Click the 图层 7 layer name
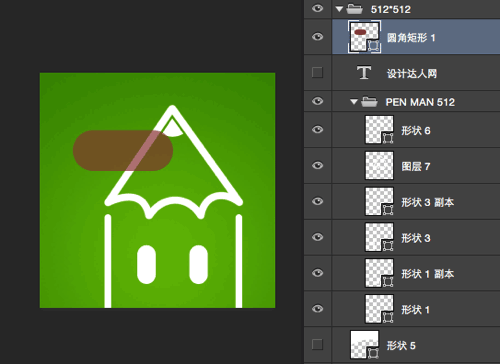The height and width of the screenshot is (364, 500). [x=416, y=166]
